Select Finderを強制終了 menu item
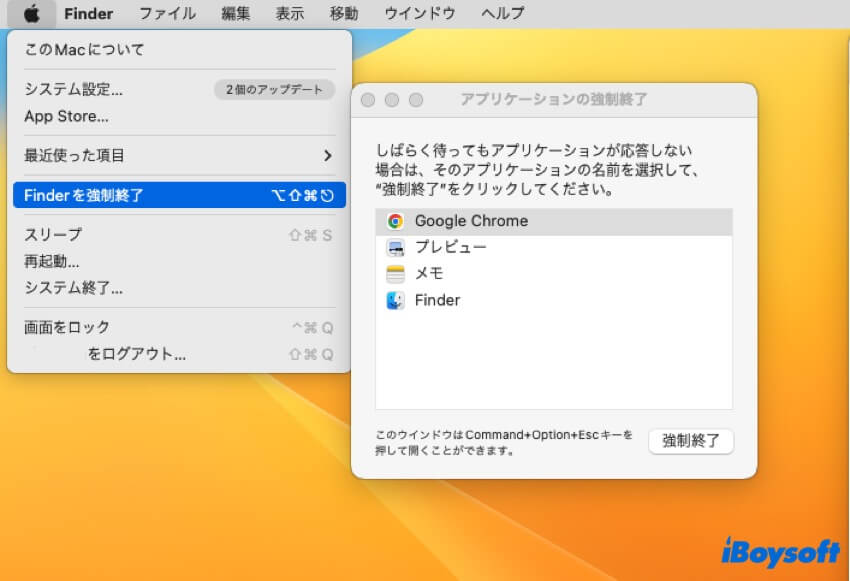Image resolution: width=850 pixels, height=581 pixels. tap(179, 195)
